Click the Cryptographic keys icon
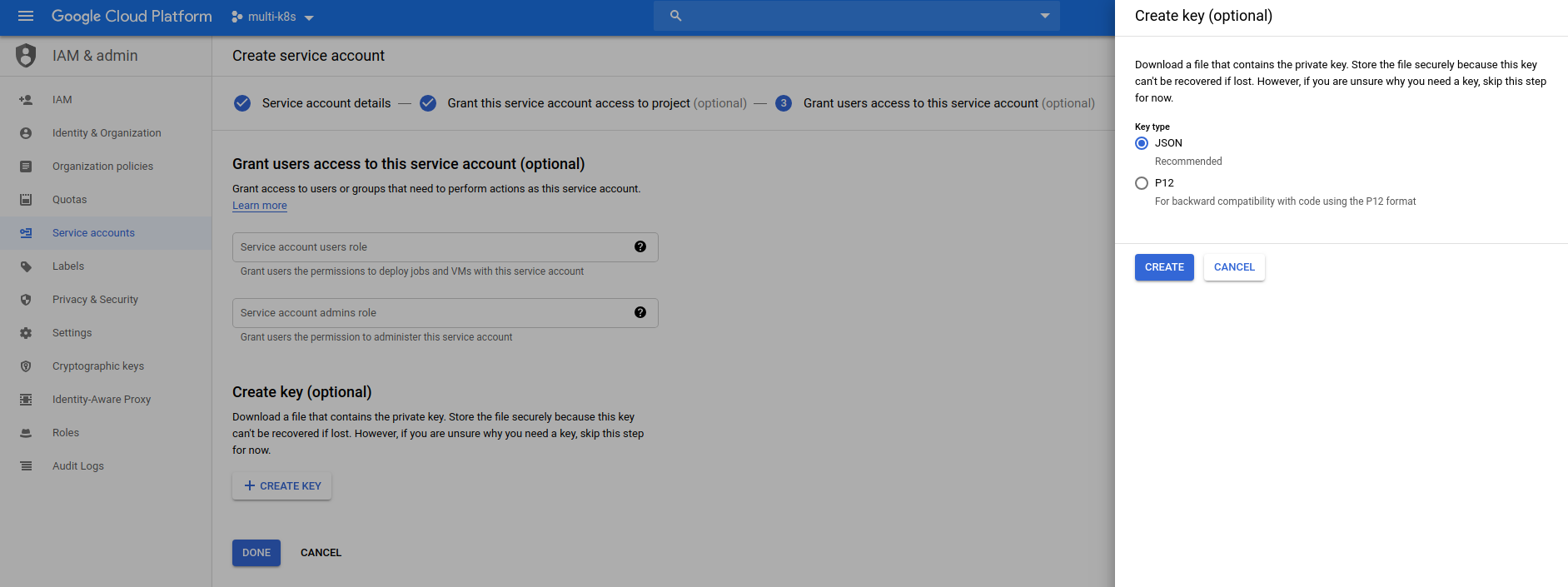Image resolution: width=1568 pixels, height=587 pixels. 26,366
